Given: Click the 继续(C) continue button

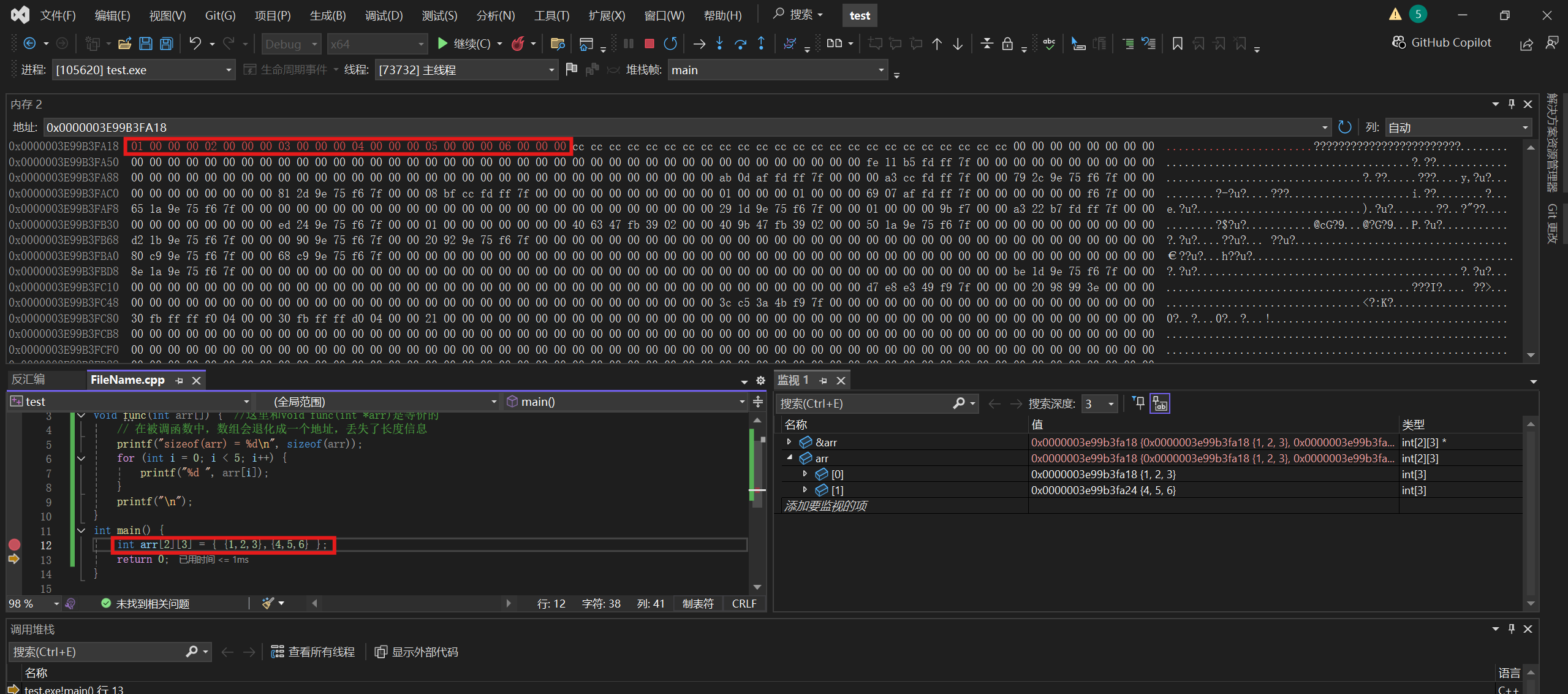Looking at the screenshot, I should pos(464,44).
